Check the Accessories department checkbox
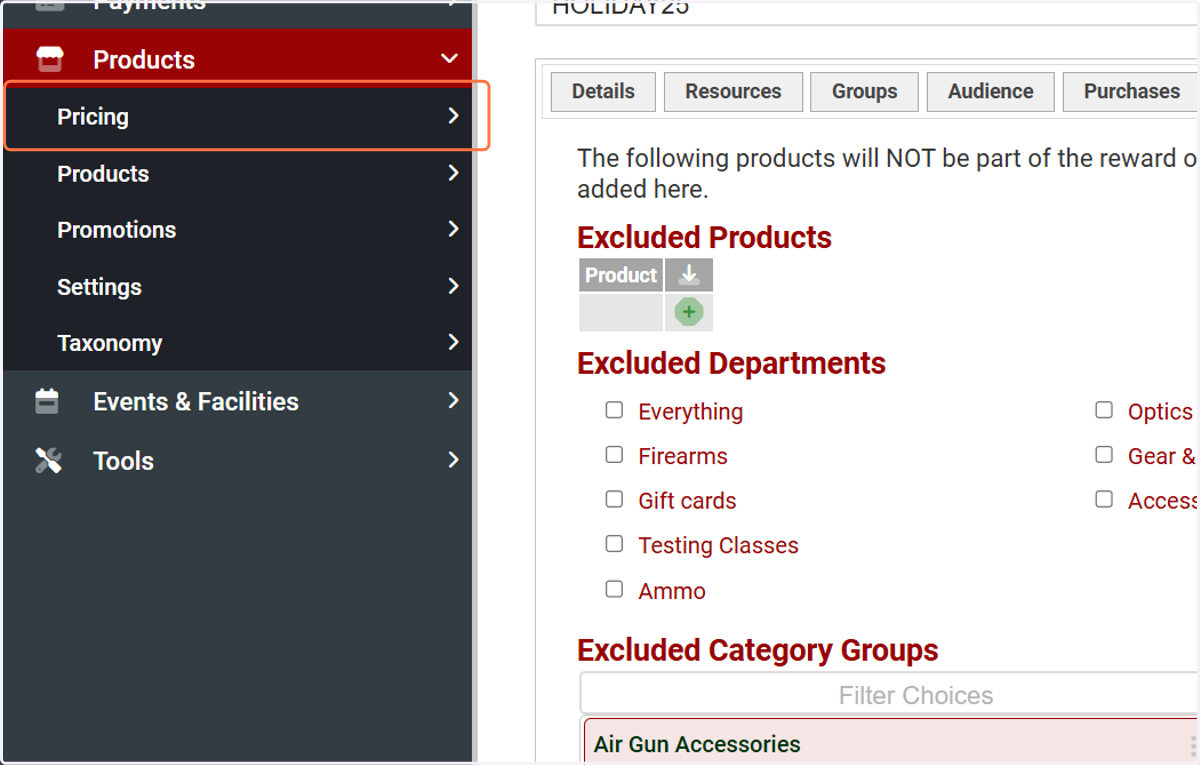1200x765 pixels. pyautogui.click(x=1104, y=499)
